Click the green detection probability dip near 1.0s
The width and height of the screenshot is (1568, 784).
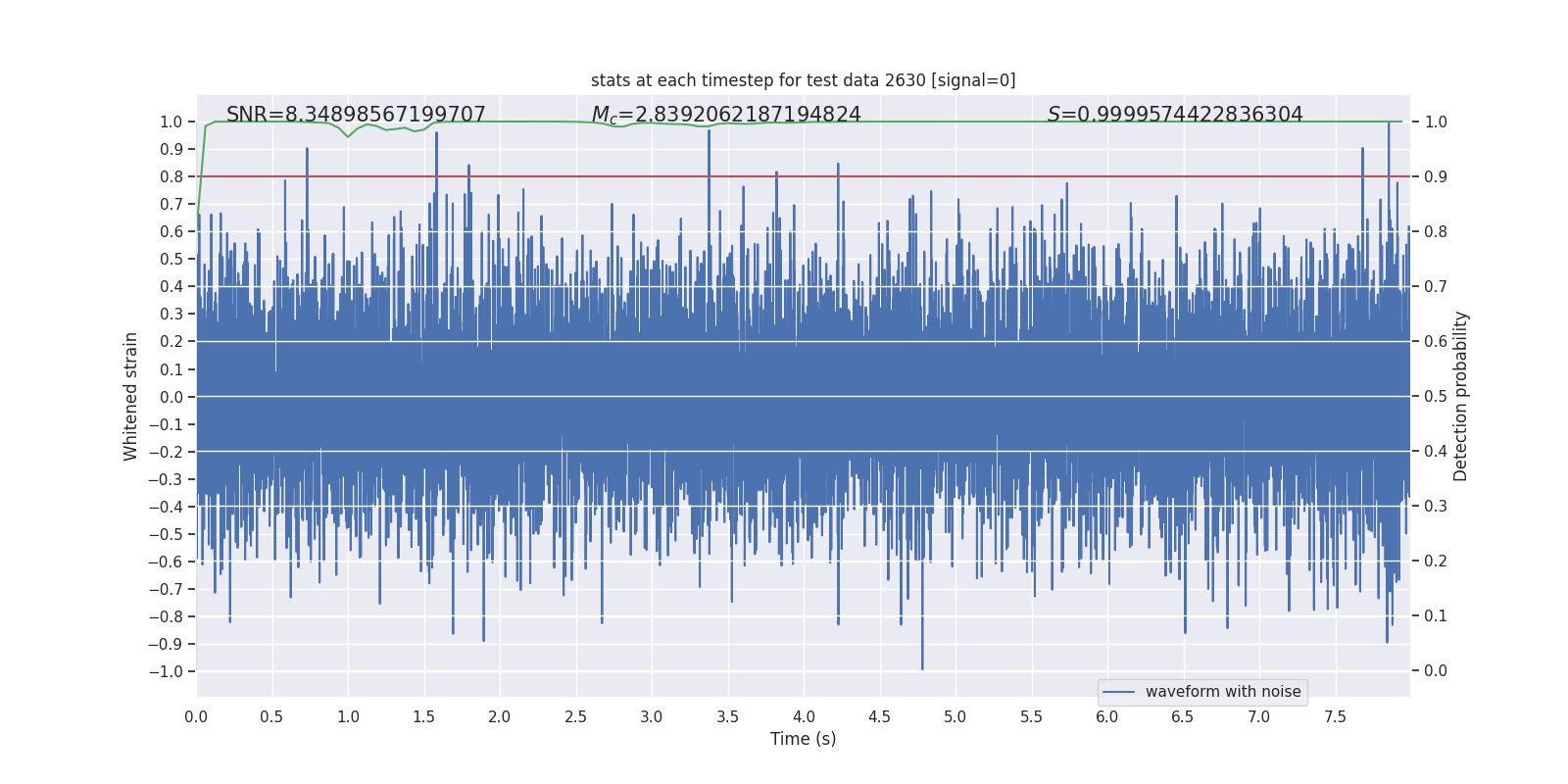347,135
